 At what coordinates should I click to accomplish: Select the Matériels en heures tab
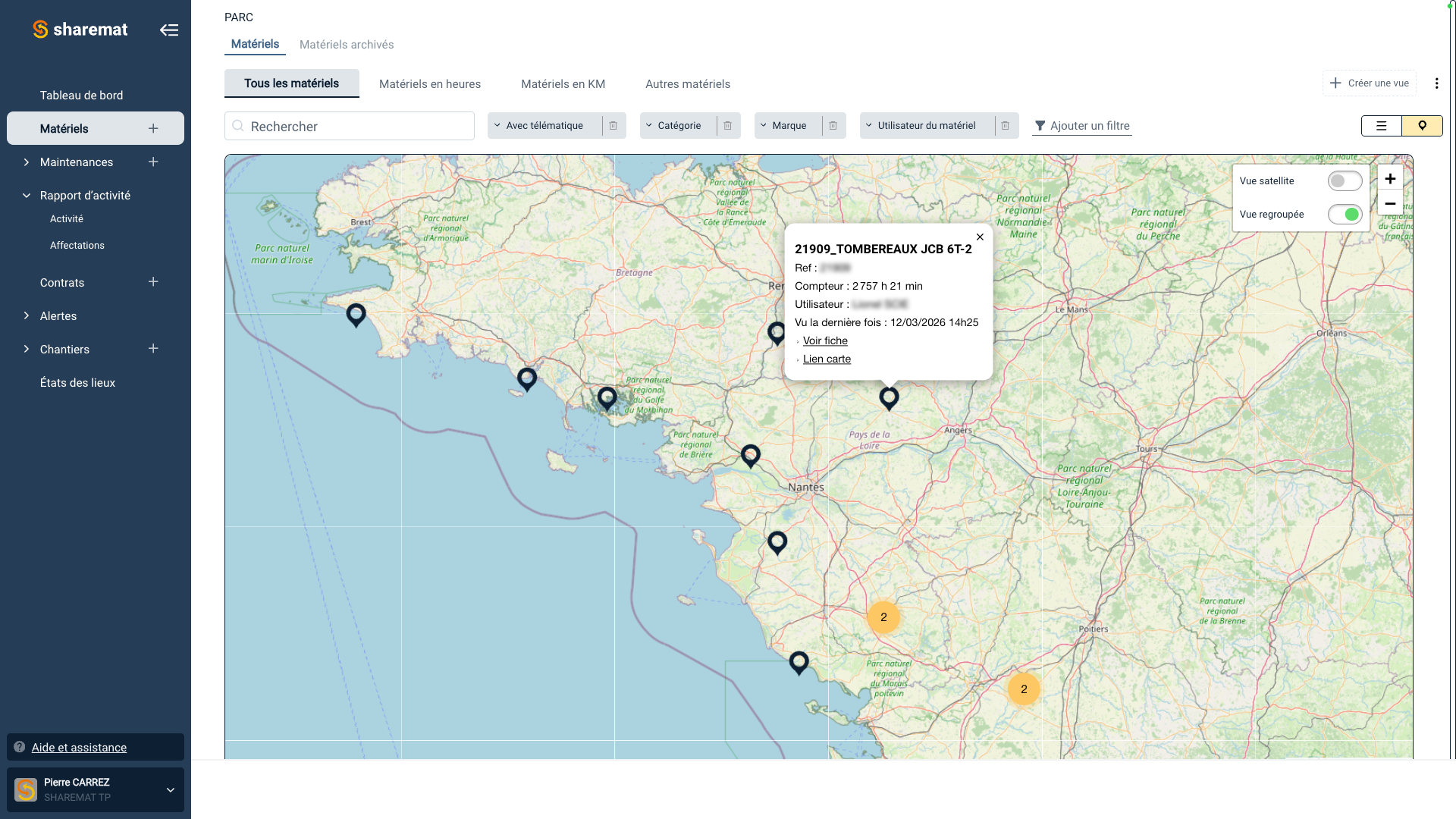[429, 84]
